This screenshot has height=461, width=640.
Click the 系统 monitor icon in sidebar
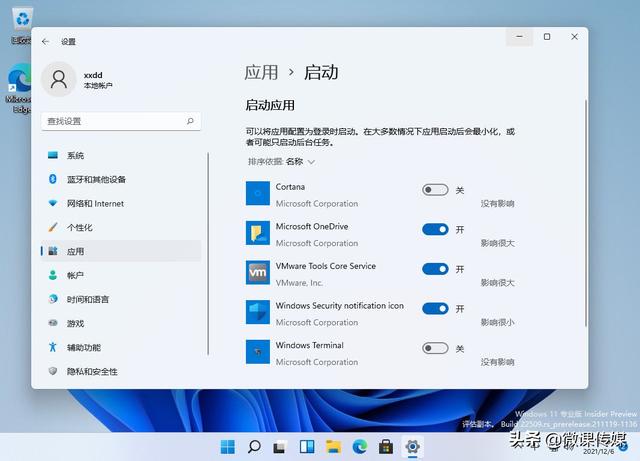point(53,155)
